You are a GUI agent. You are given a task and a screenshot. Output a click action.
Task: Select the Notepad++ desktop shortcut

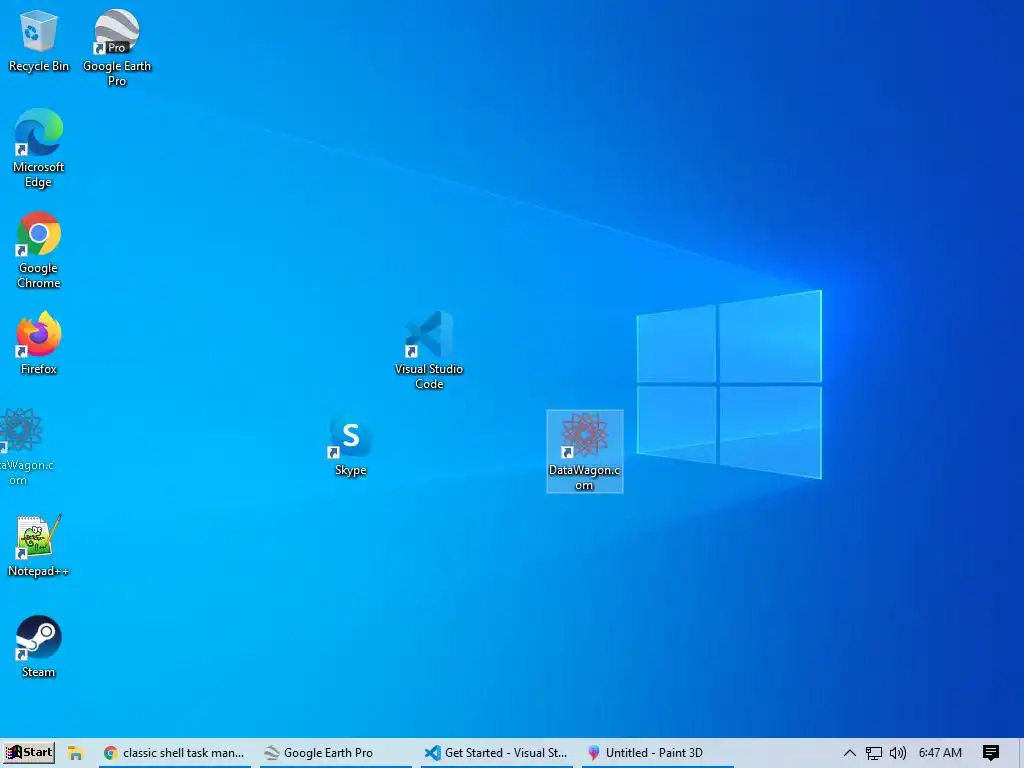39,546
